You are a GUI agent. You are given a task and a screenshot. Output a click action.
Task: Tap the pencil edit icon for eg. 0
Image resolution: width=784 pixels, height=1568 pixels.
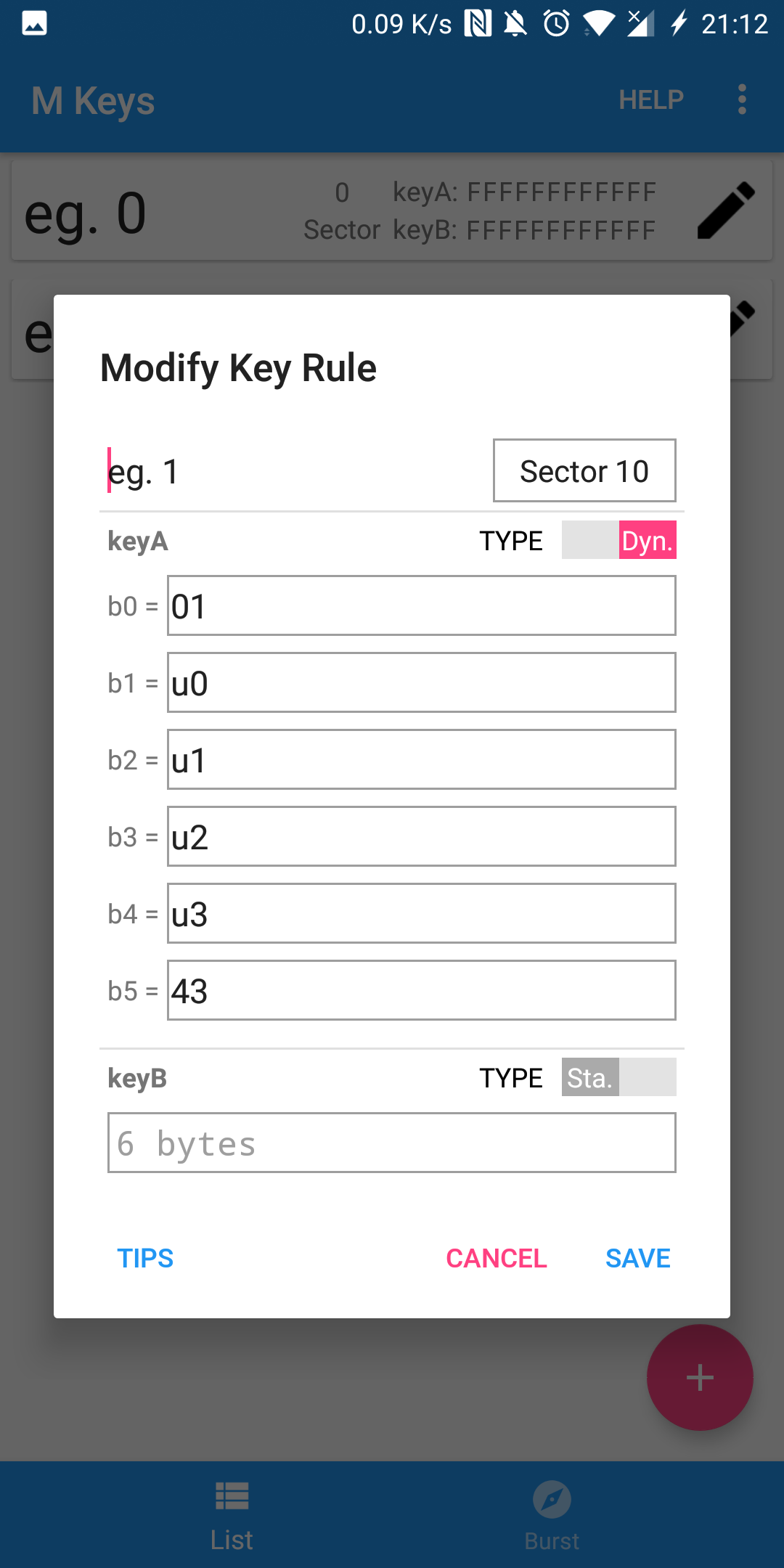(726, 211)
